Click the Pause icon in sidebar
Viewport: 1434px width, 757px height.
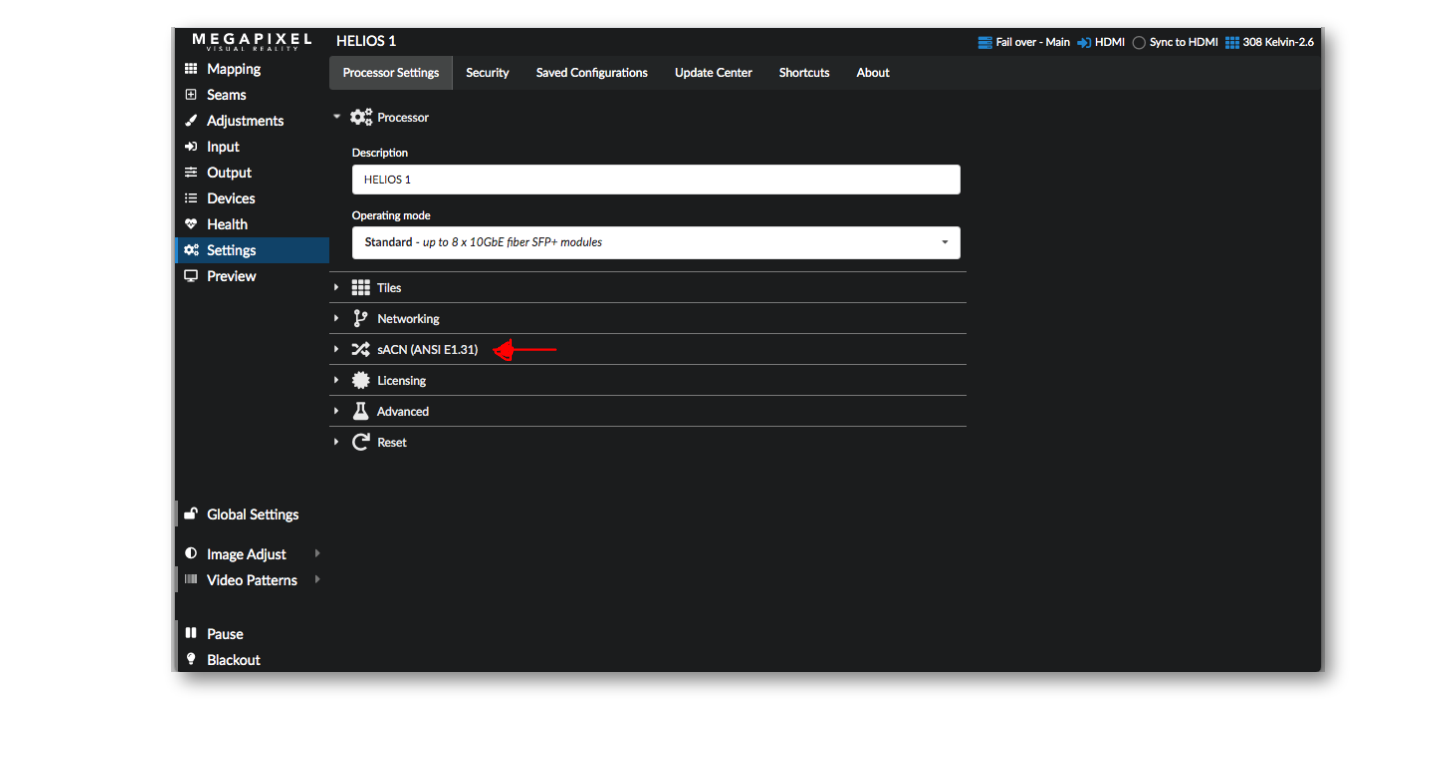coord(191,634)
